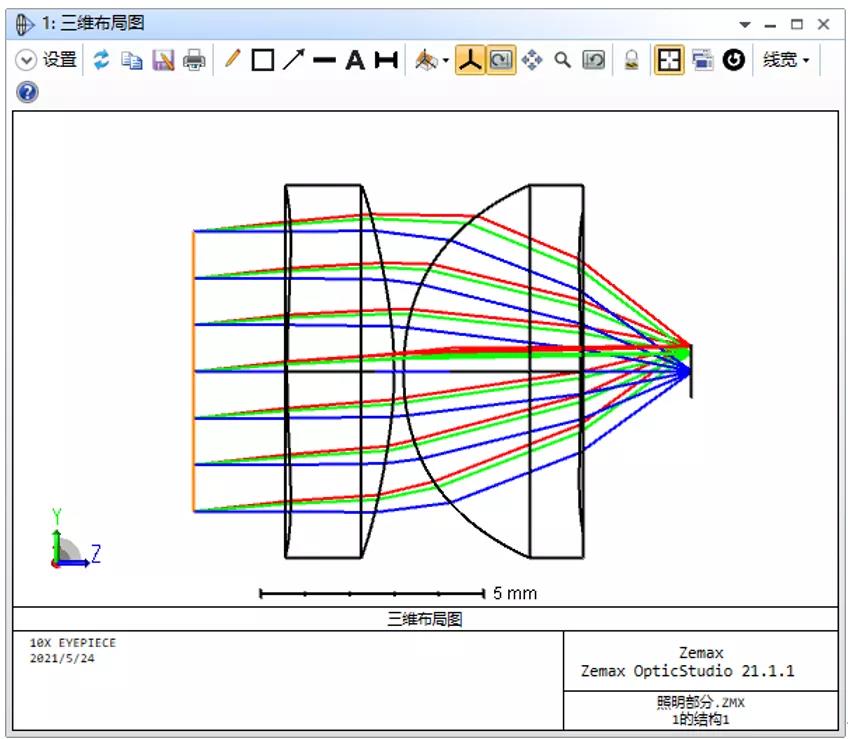Open the clone window icon

click(x=702, y=60)
